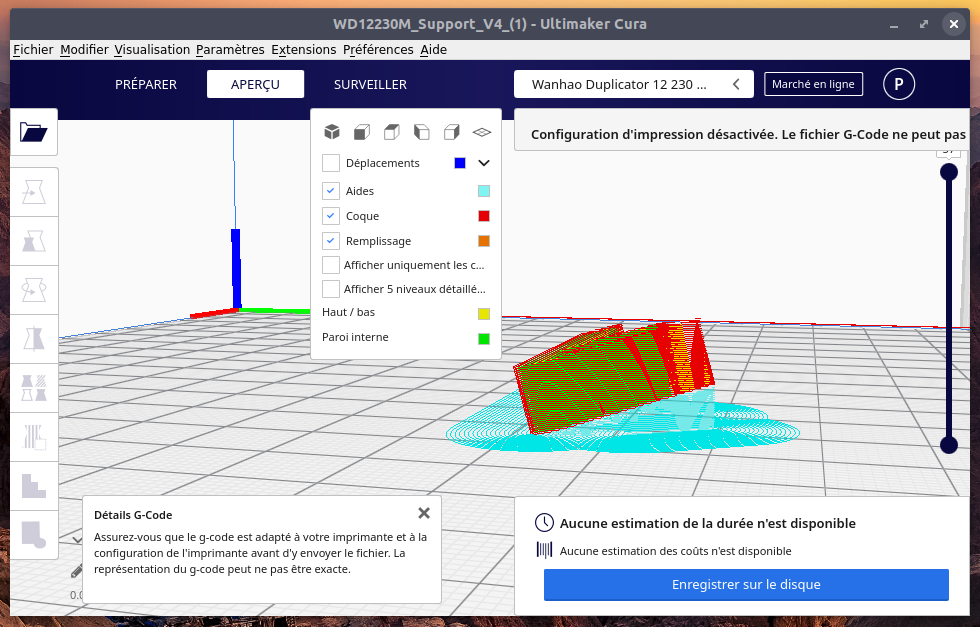Click the Marché en ligne button
This screenshot has height=627, width=980.
tap(813, 84)
